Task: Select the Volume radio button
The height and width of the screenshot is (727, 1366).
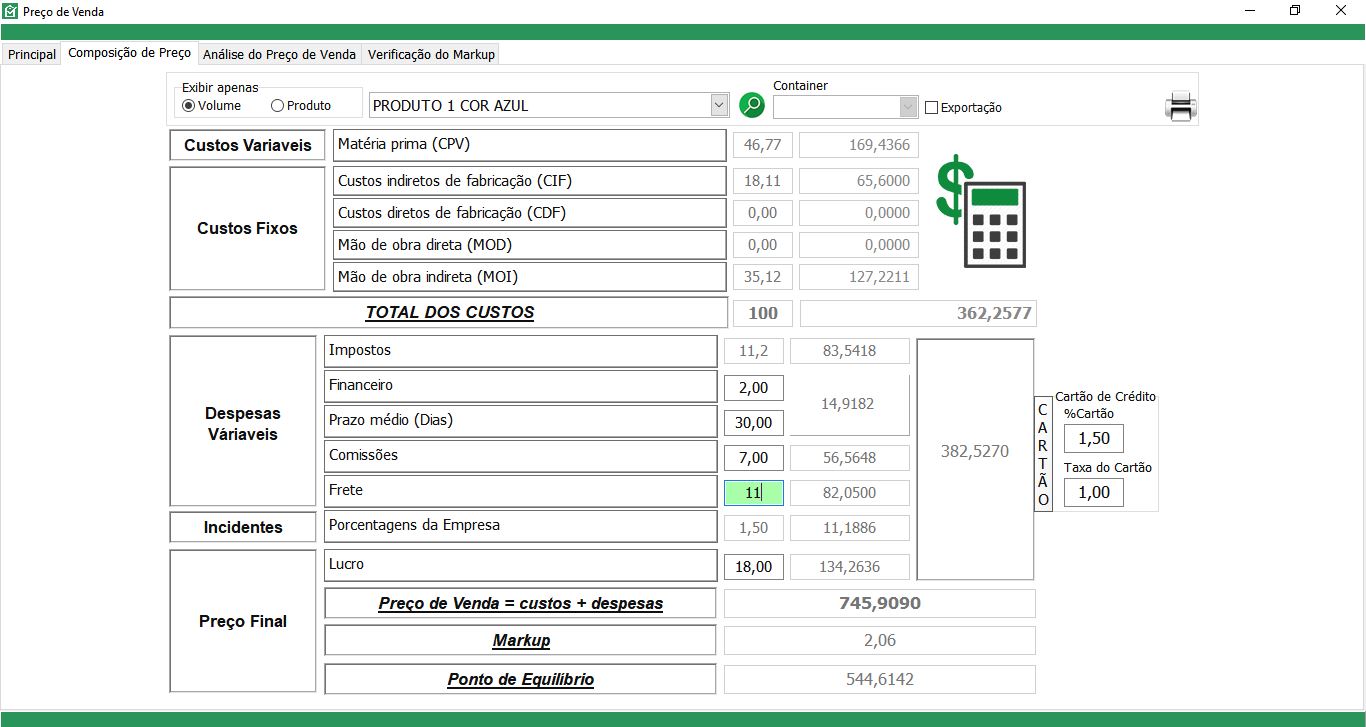Action: pyautogui.click(x=189, y=106)
